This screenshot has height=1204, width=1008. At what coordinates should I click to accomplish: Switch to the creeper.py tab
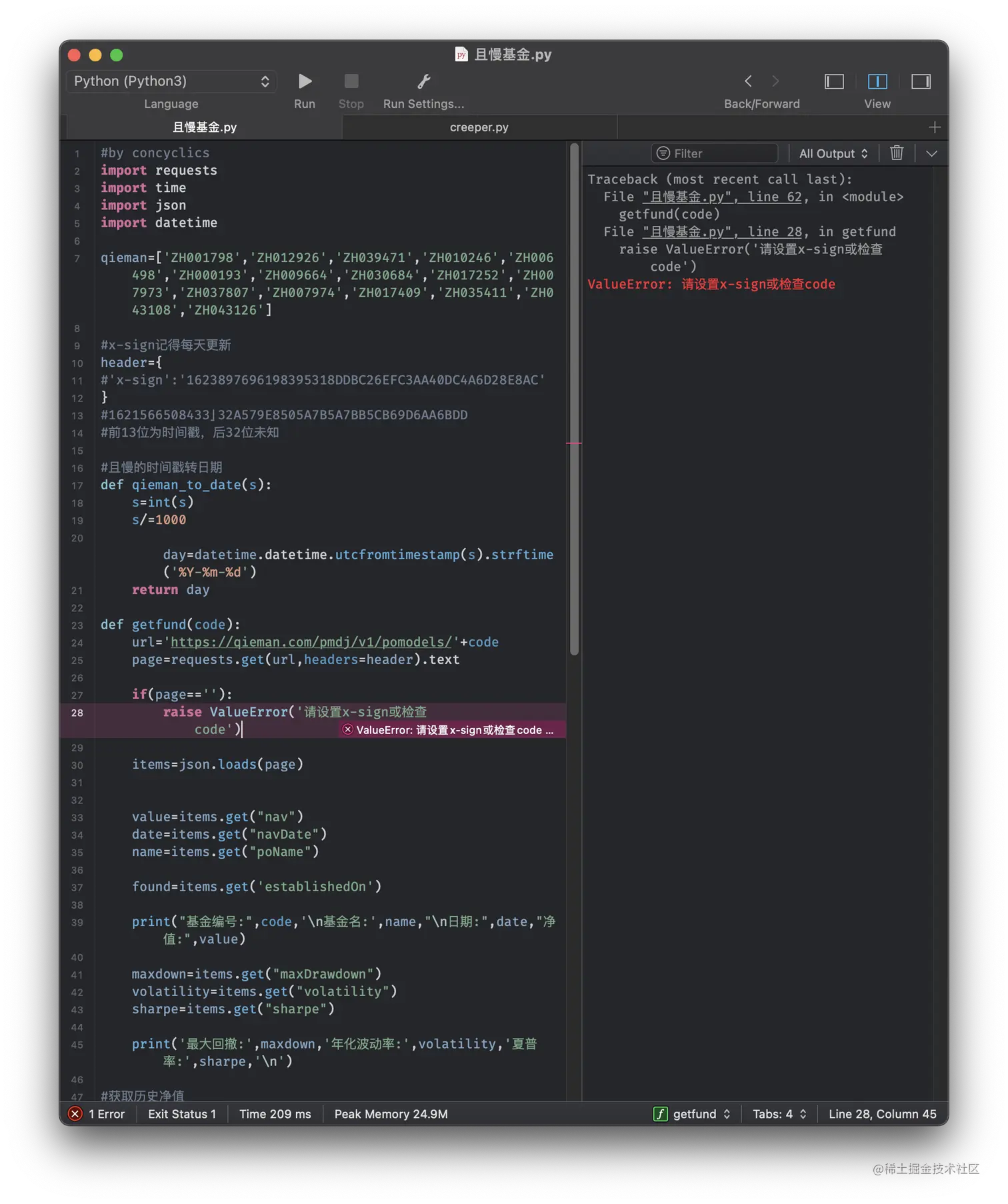479,127
